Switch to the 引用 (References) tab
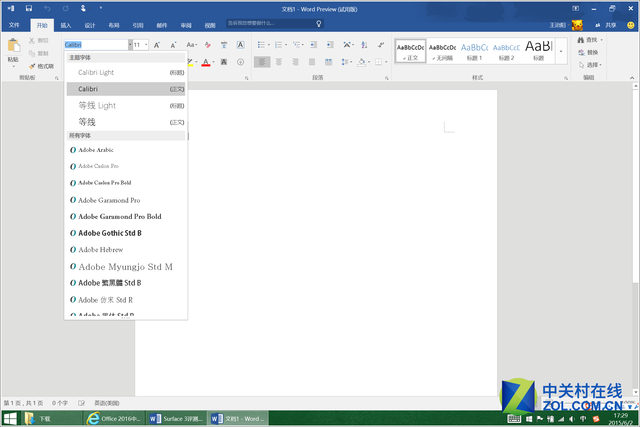 [138, 25]
